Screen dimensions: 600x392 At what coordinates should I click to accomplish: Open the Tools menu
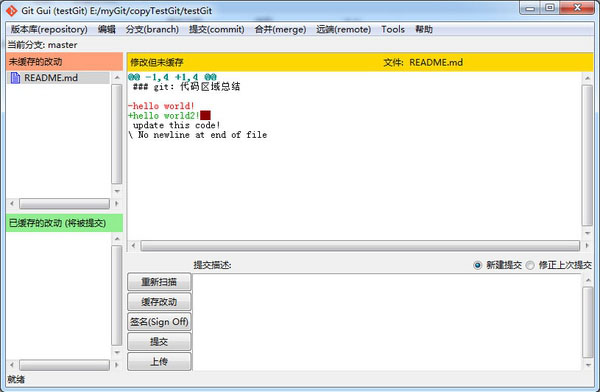[393, 29]
